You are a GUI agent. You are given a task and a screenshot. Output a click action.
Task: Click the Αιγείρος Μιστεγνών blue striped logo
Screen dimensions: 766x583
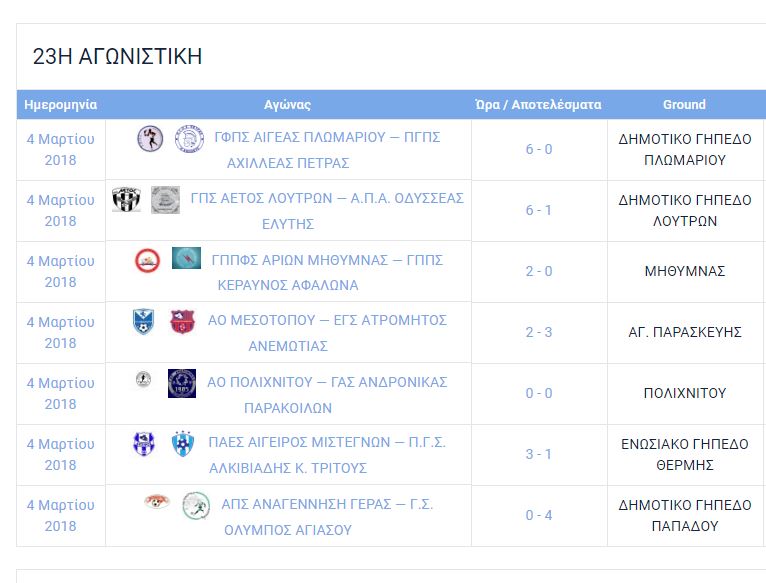click(x=144, y=444)
